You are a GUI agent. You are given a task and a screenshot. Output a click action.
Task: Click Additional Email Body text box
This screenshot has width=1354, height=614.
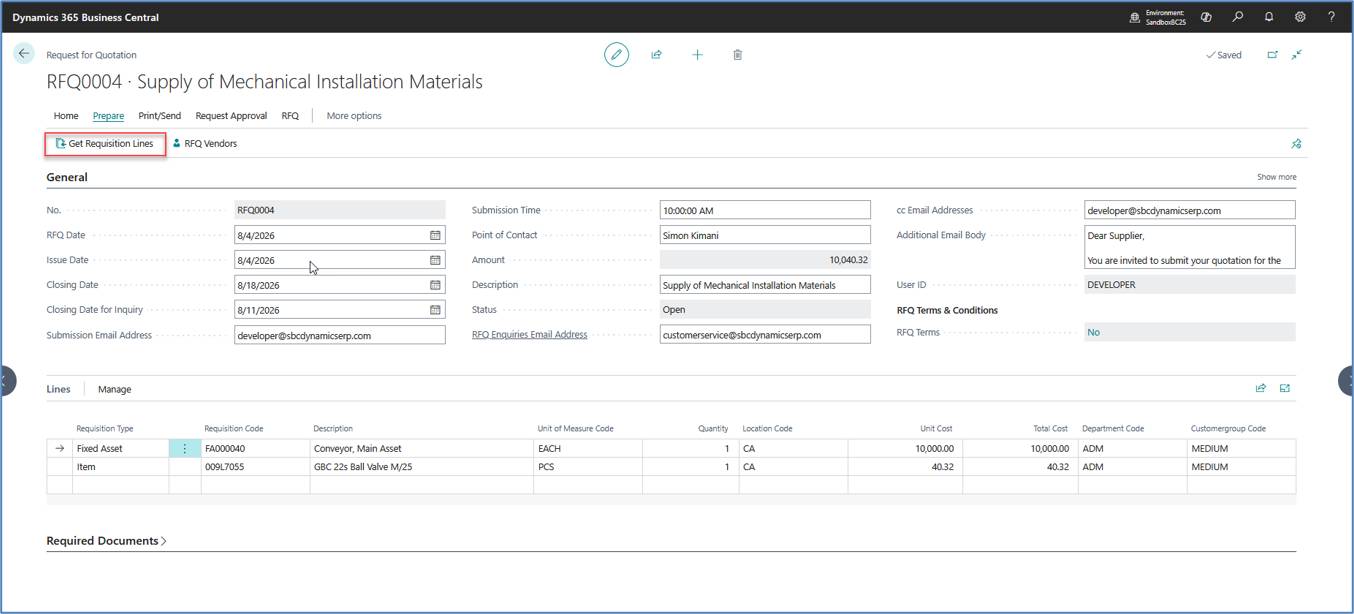(x=1190, y=247)
